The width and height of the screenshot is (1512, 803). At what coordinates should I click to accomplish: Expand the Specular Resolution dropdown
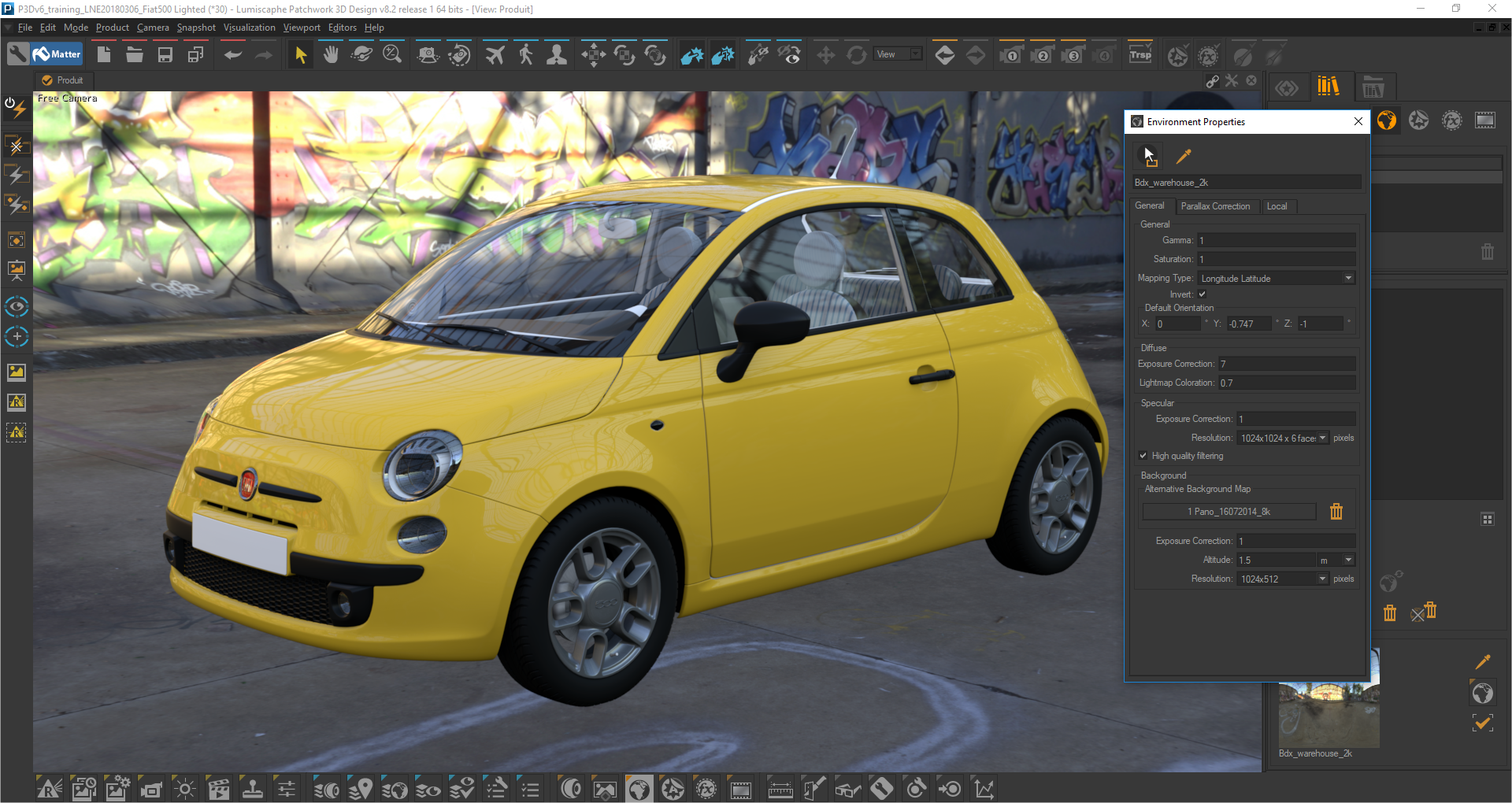[1323, 439]
